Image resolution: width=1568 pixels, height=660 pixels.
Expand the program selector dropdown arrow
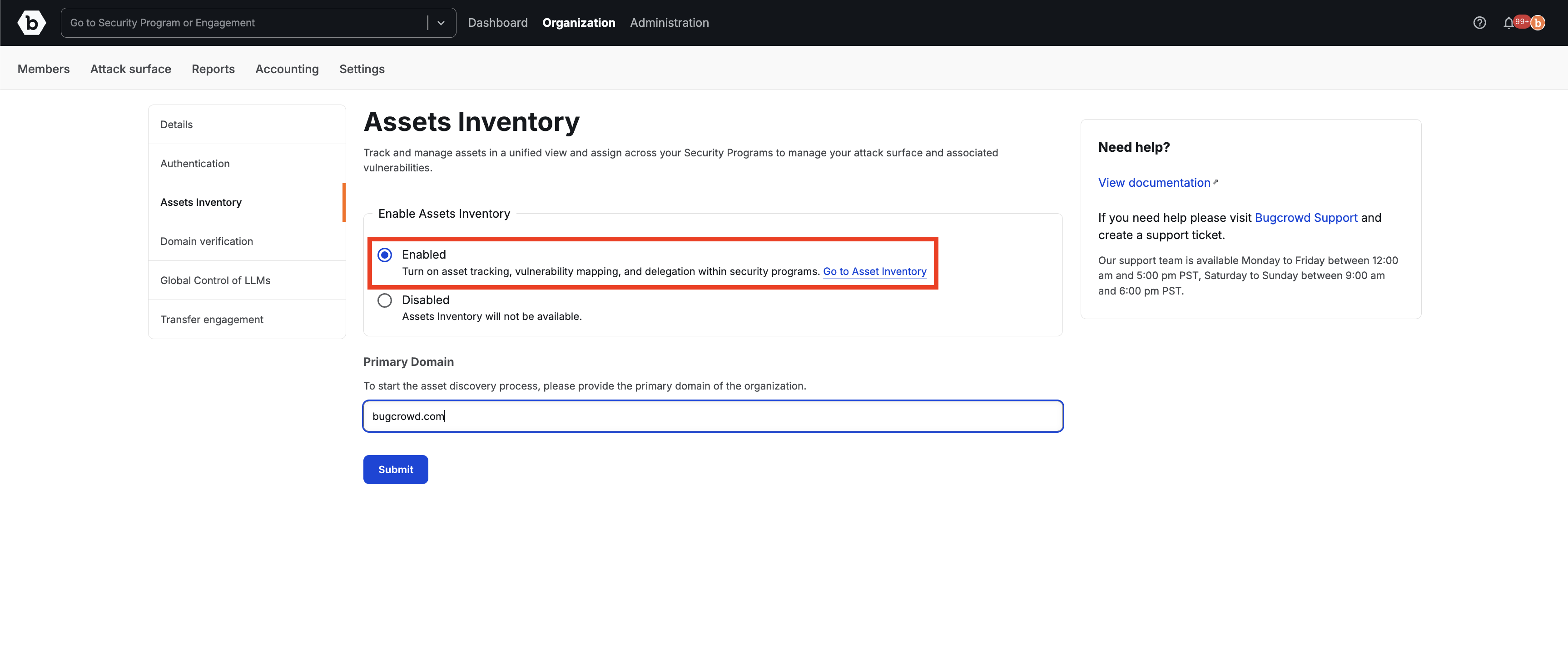point(442,23)
